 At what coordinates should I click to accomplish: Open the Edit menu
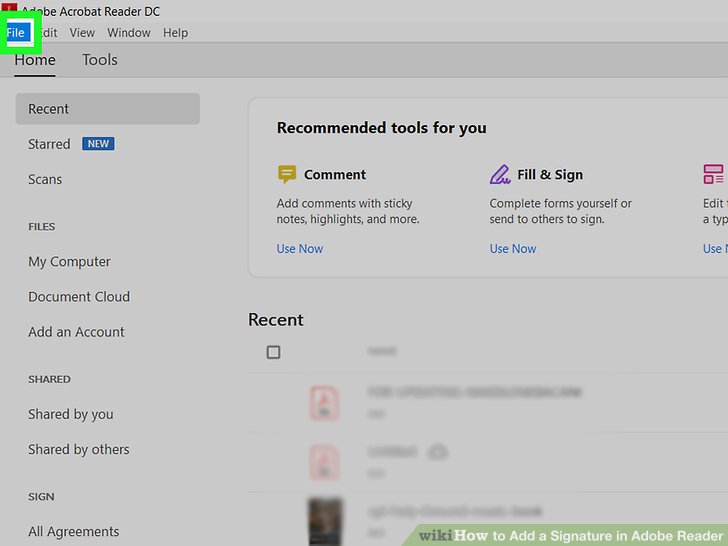point(48,32)
